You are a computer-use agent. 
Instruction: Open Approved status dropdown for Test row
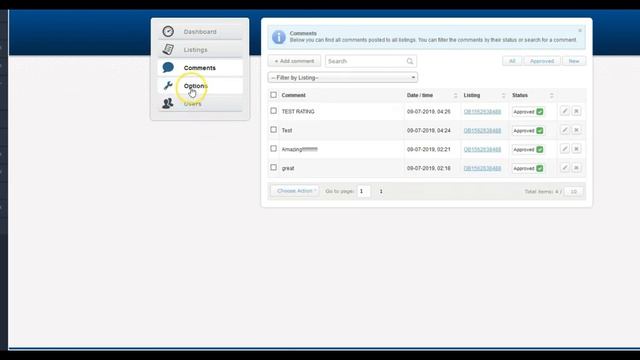pos(528,131)
